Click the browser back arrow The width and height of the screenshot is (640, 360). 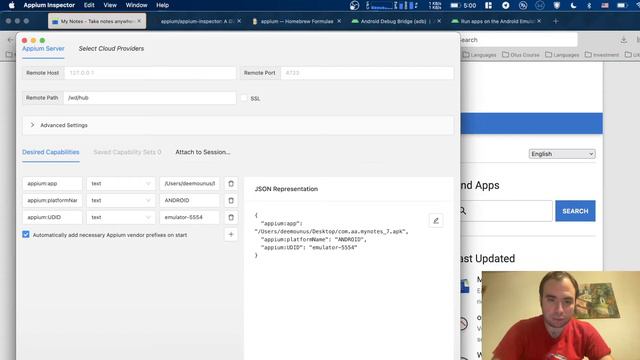pyautogui.click(x=10, y=40)
